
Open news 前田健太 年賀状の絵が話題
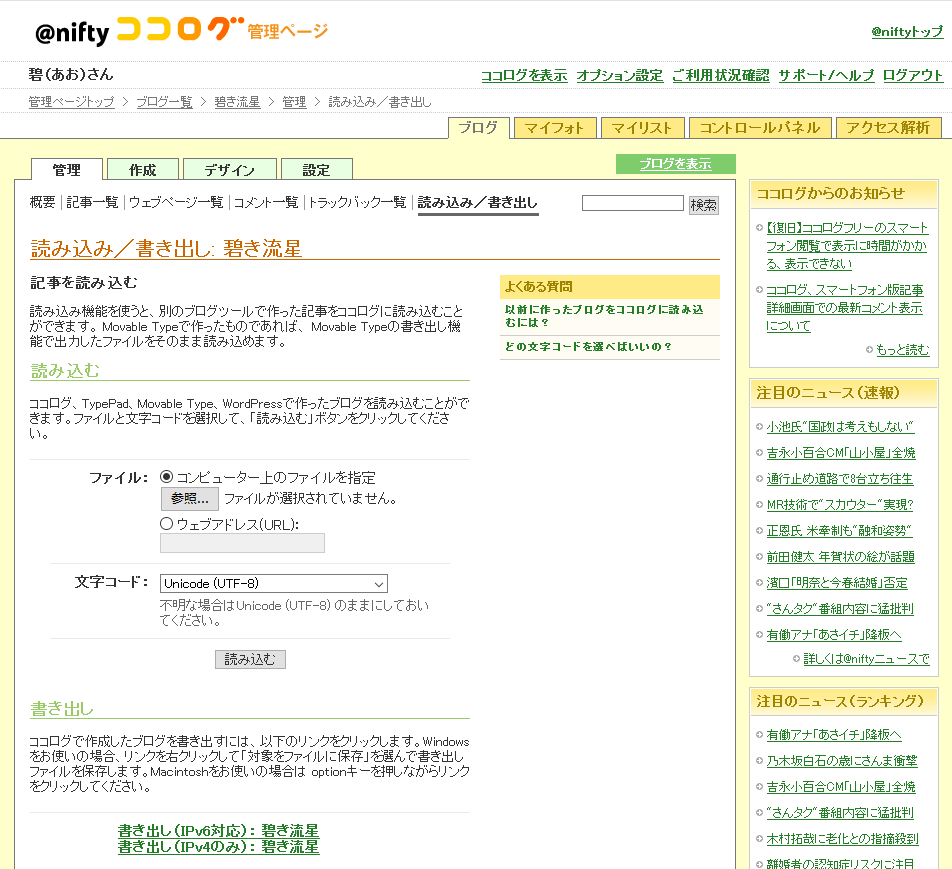click(840, 557)
